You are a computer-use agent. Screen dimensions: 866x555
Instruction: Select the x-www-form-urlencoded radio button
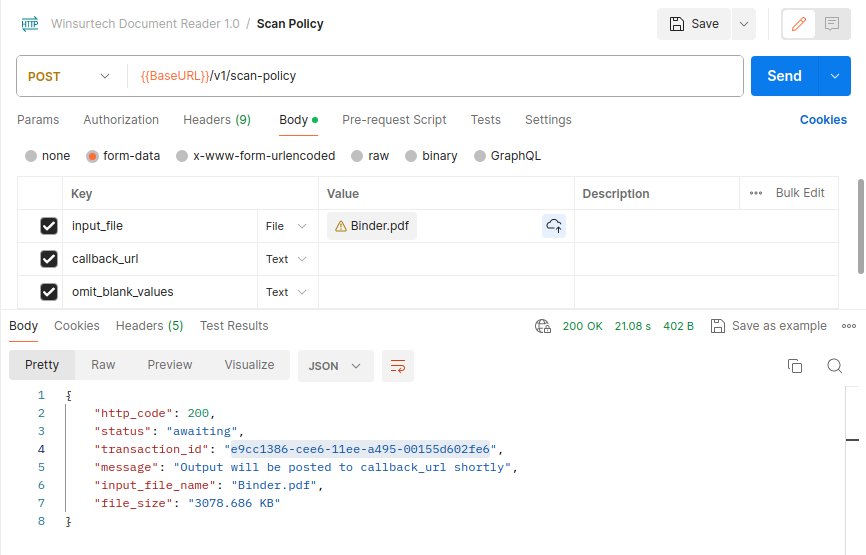pyautogui.click(x=182, y=156)
